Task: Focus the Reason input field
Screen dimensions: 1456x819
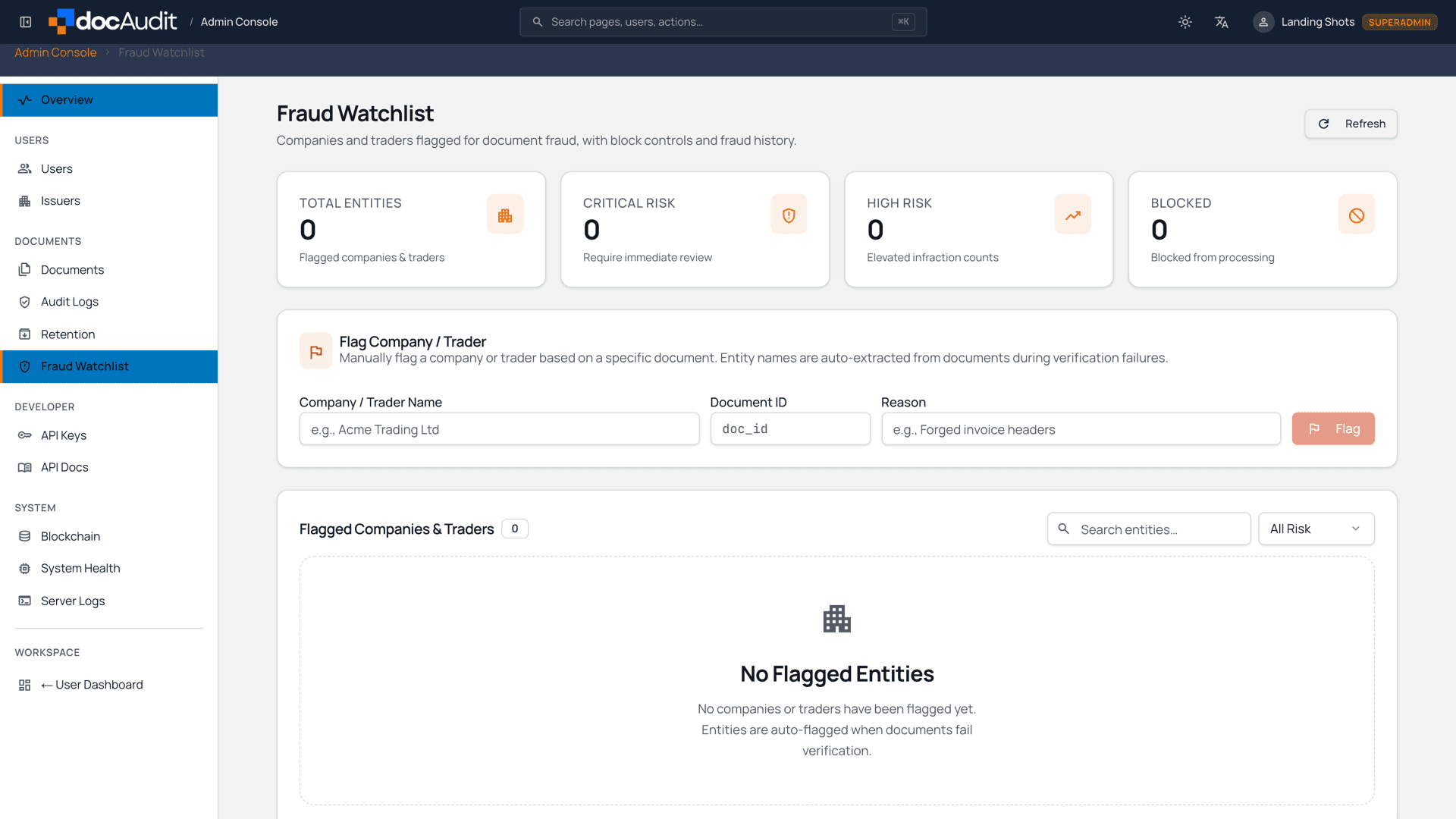Action: coord(1081,429)
